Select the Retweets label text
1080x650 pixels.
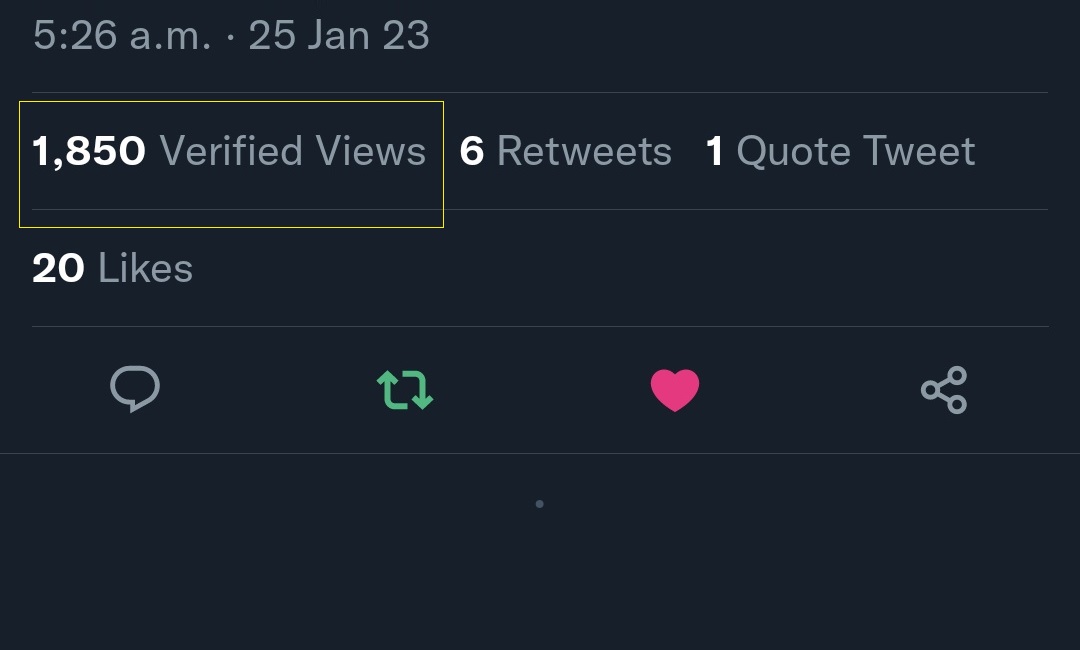click(x=584, y=152)
